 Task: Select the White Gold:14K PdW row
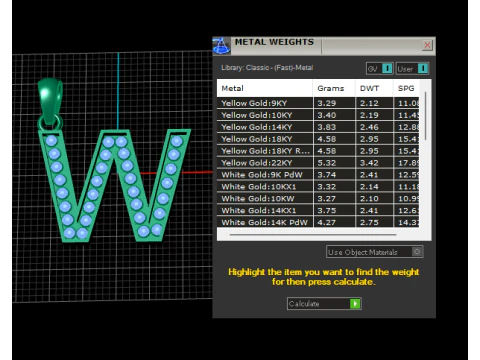coord(318,222)
